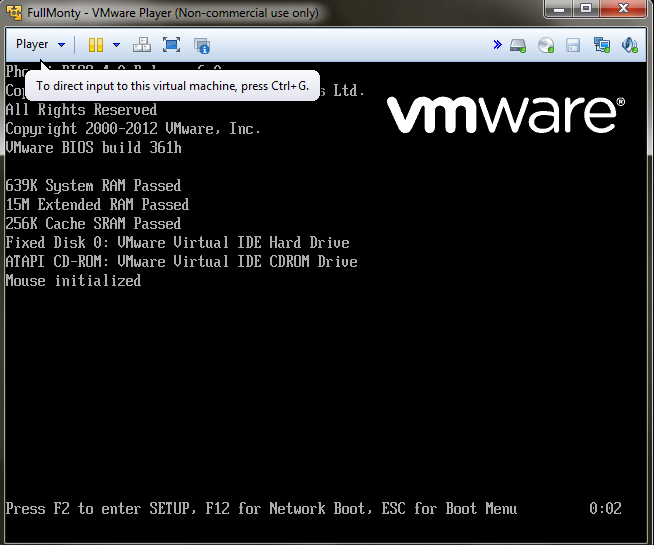Minimize the VMware Player window
654x545 pixels.
[x=559, y=9]
